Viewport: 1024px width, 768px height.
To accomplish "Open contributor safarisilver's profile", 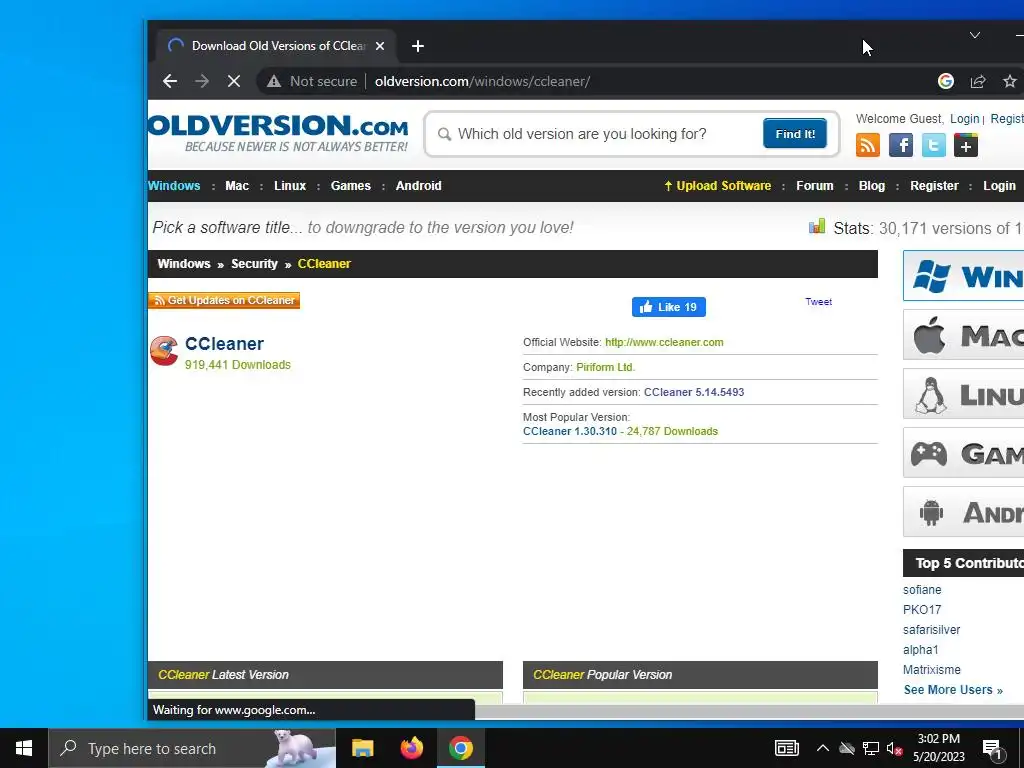I will (x=931, y=630).
